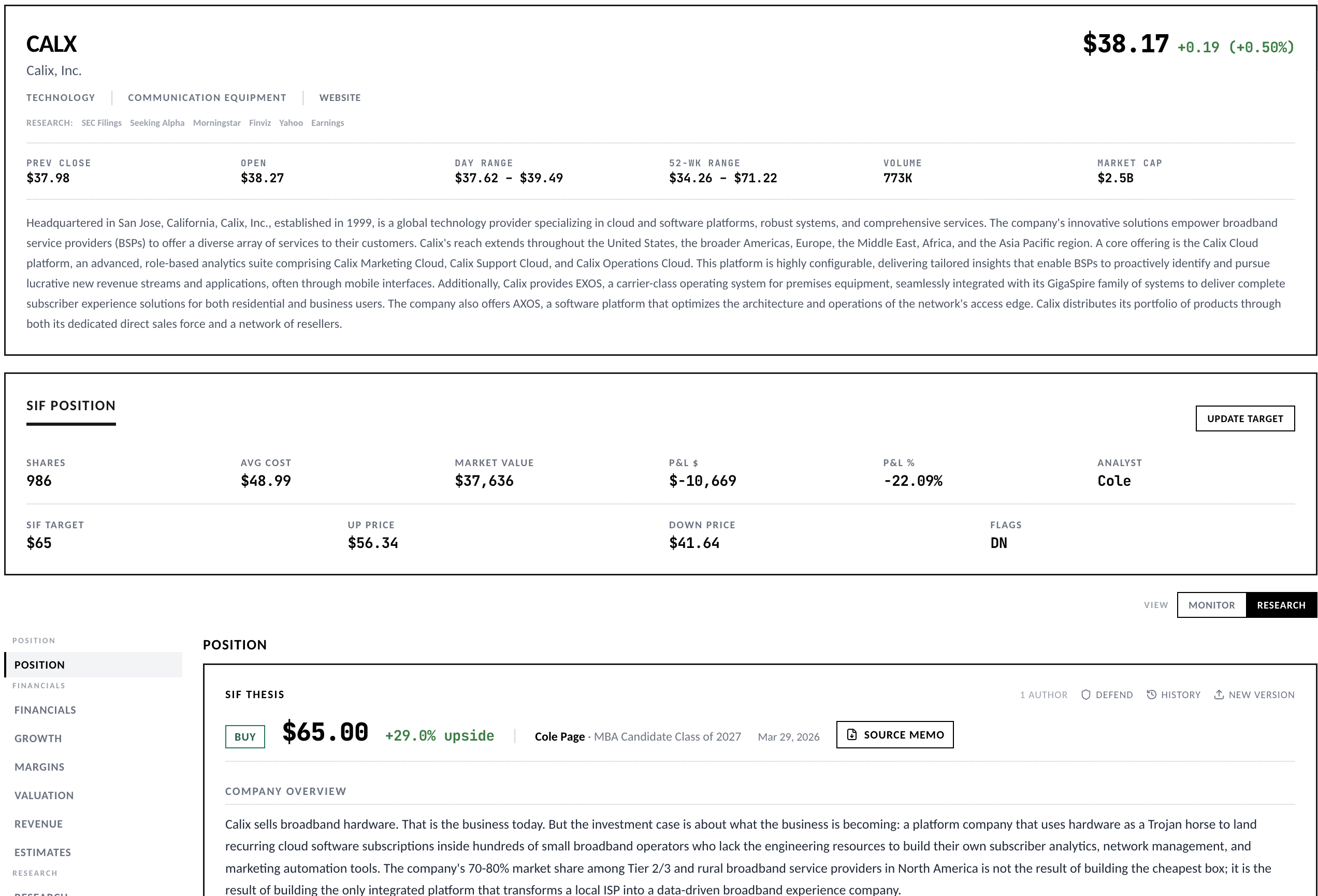Click the up price $56.34
Screen dimensions: 1318x896
click(x=373, y=543)
